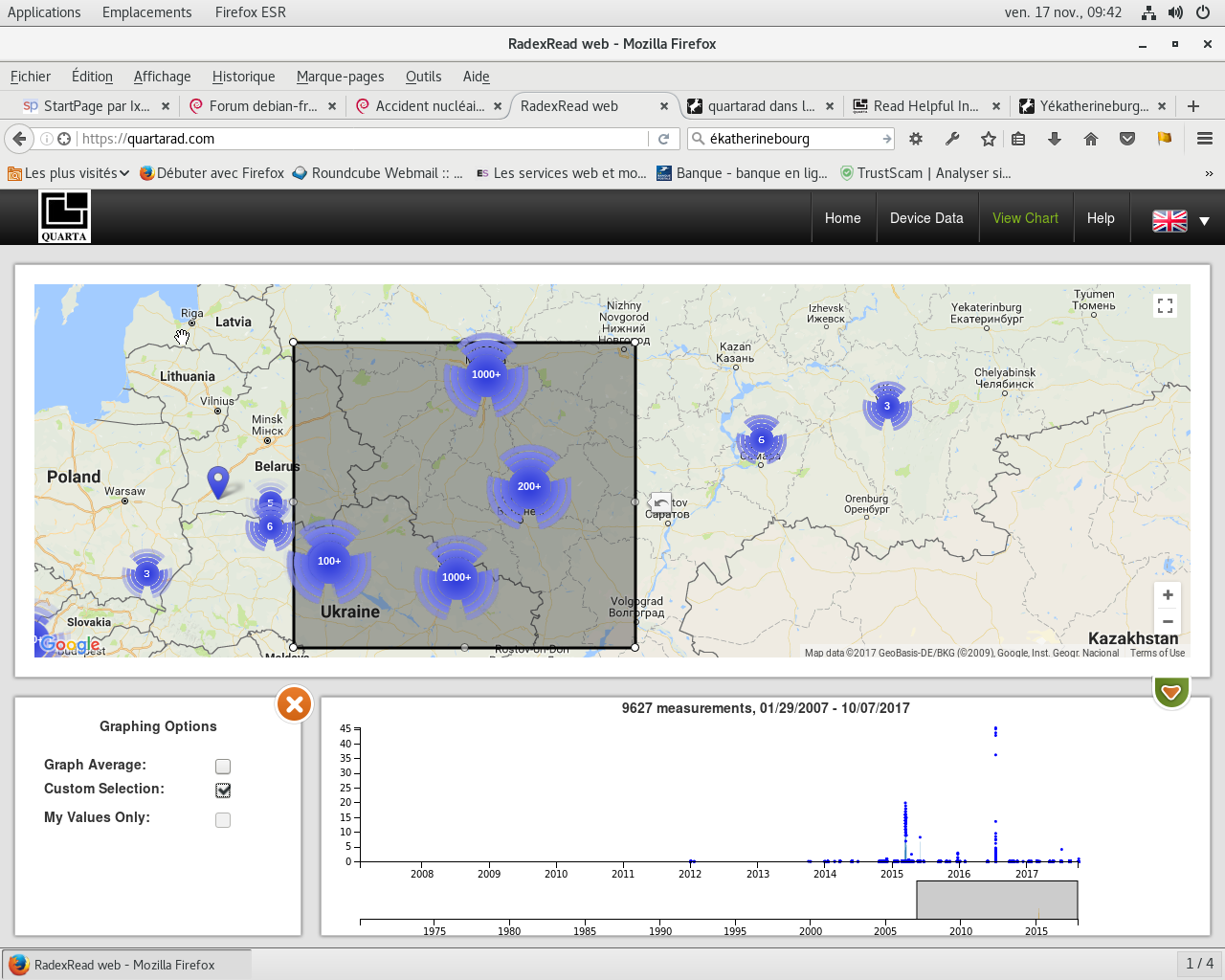Open the TrustScam bookmark
Viewport: 1225px width, 980px height.
[925, 173]
